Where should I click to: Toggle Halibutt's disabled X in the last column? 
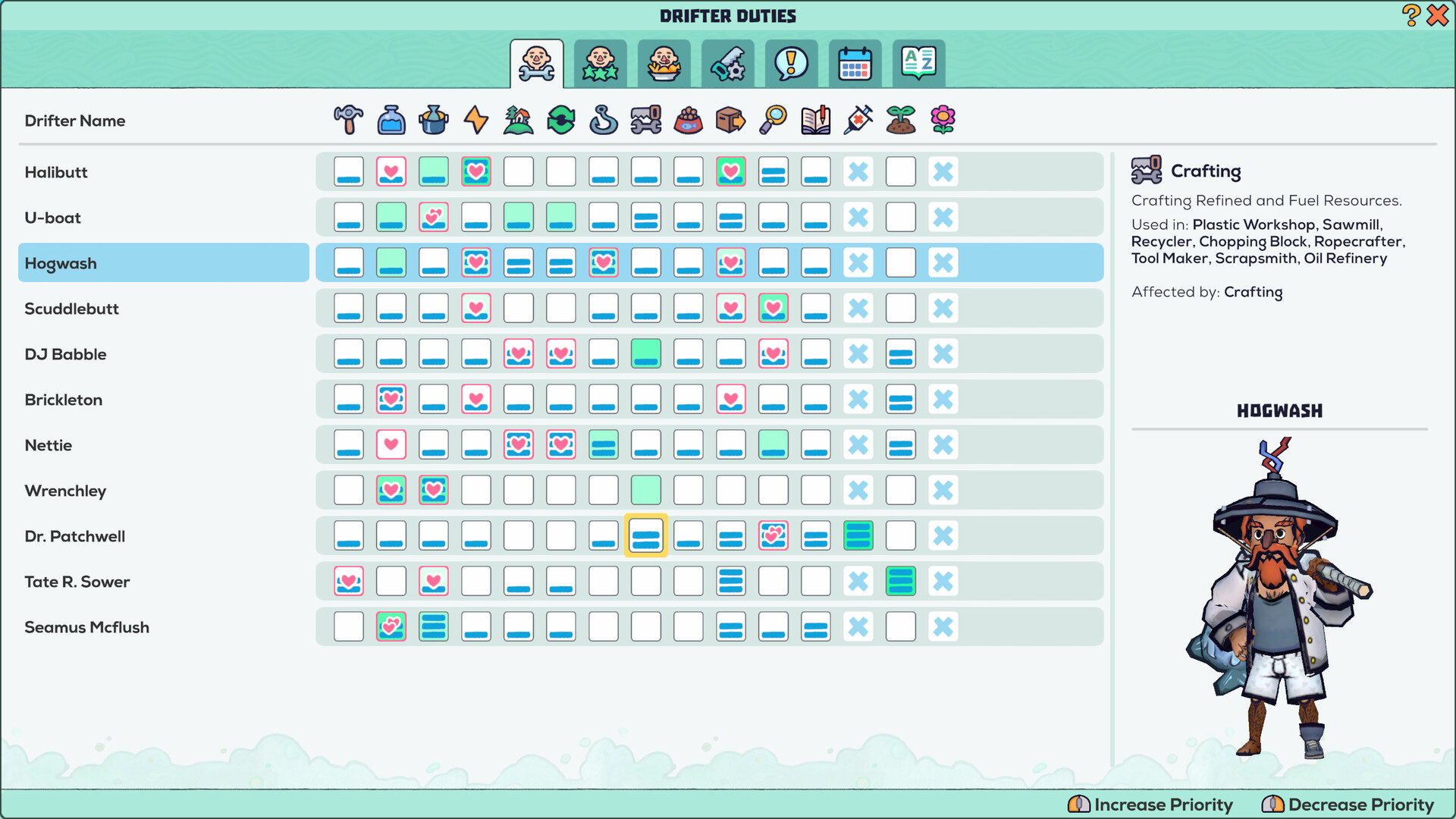pyautogui.click(x=943, y=172)
